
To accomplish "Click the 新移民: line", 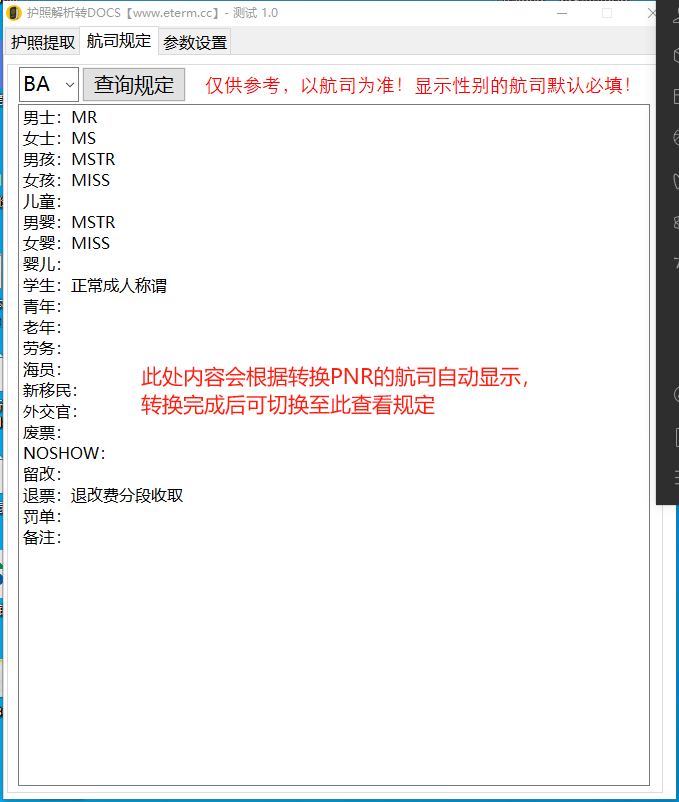I will [x=50, y=390].
